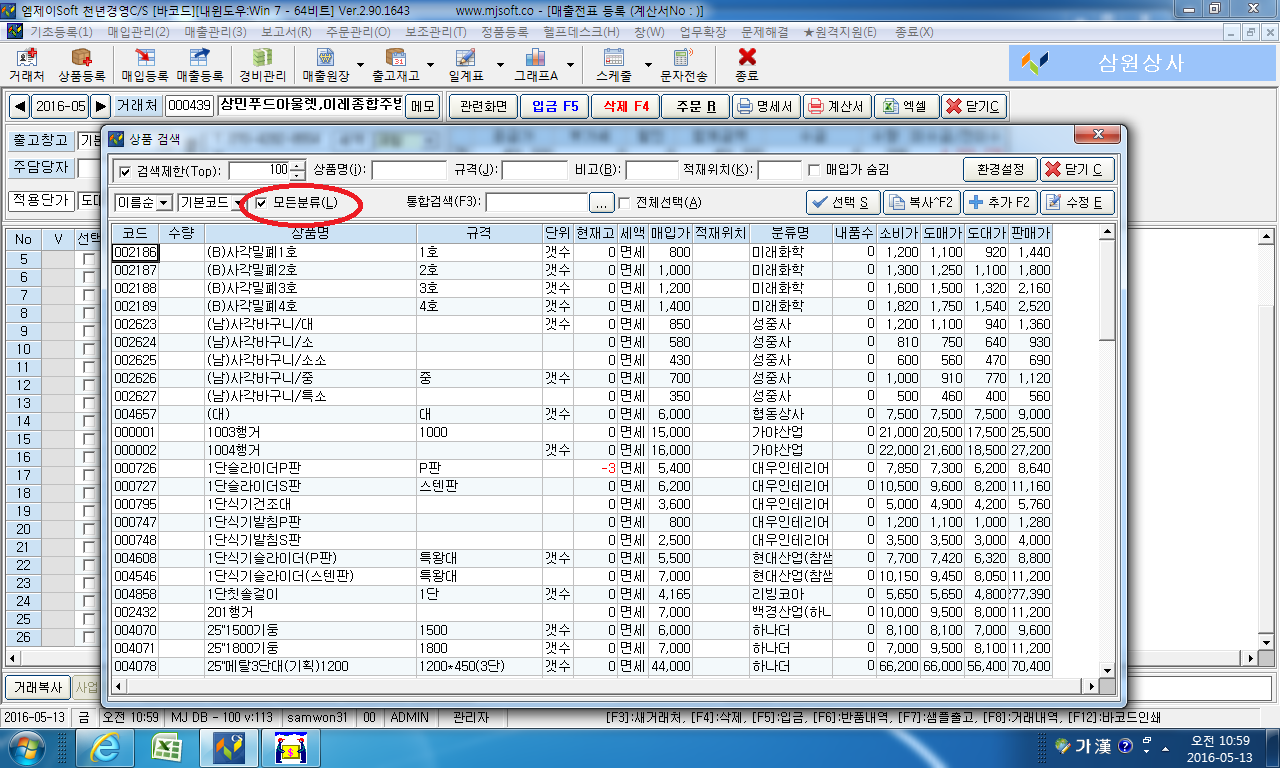Open the 출고재고 toolbar icon
The height and width of the screenshot is (768, 1280).
(x=395, y=65)
